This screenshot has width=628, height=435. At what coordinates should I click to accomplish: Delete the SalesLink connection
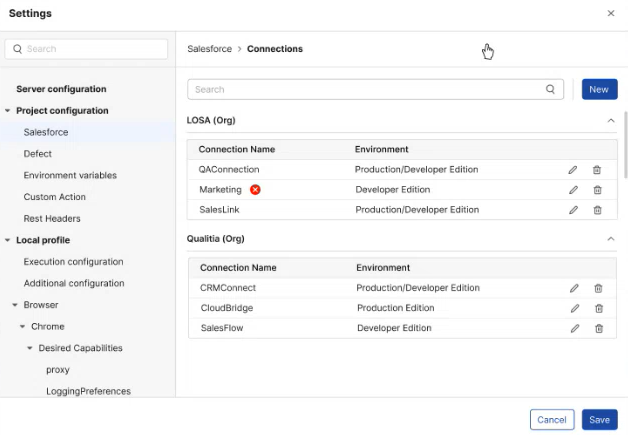pos(597,210)
